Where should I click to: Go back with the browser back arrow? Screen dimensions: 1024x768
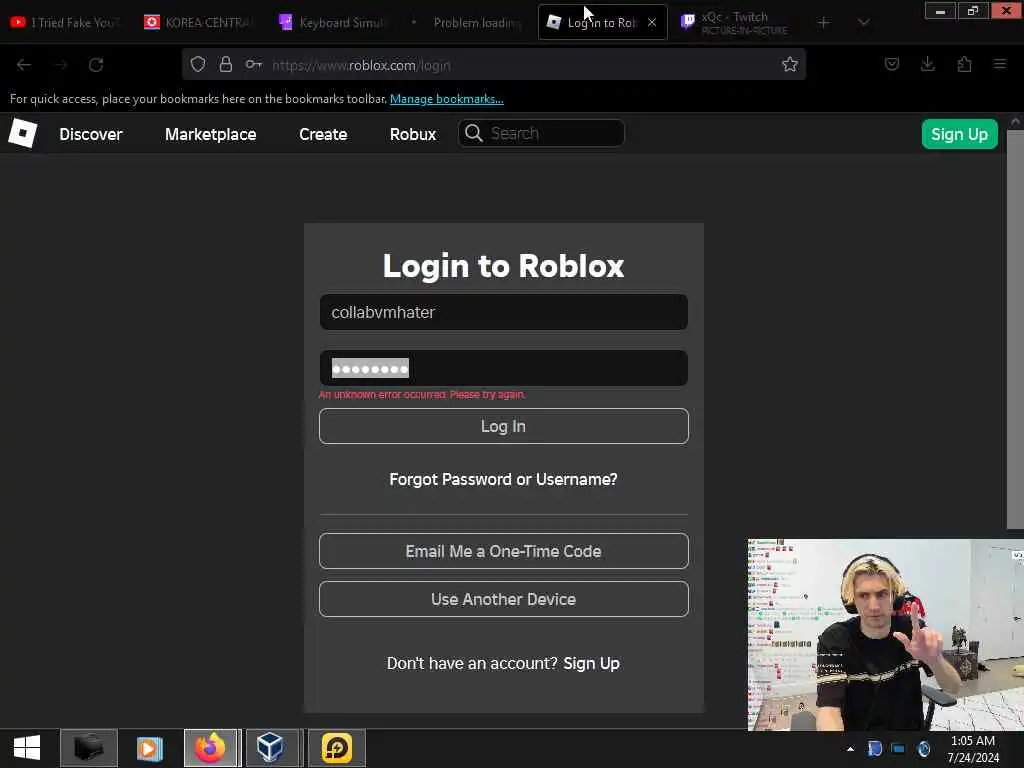coord(24,65)
